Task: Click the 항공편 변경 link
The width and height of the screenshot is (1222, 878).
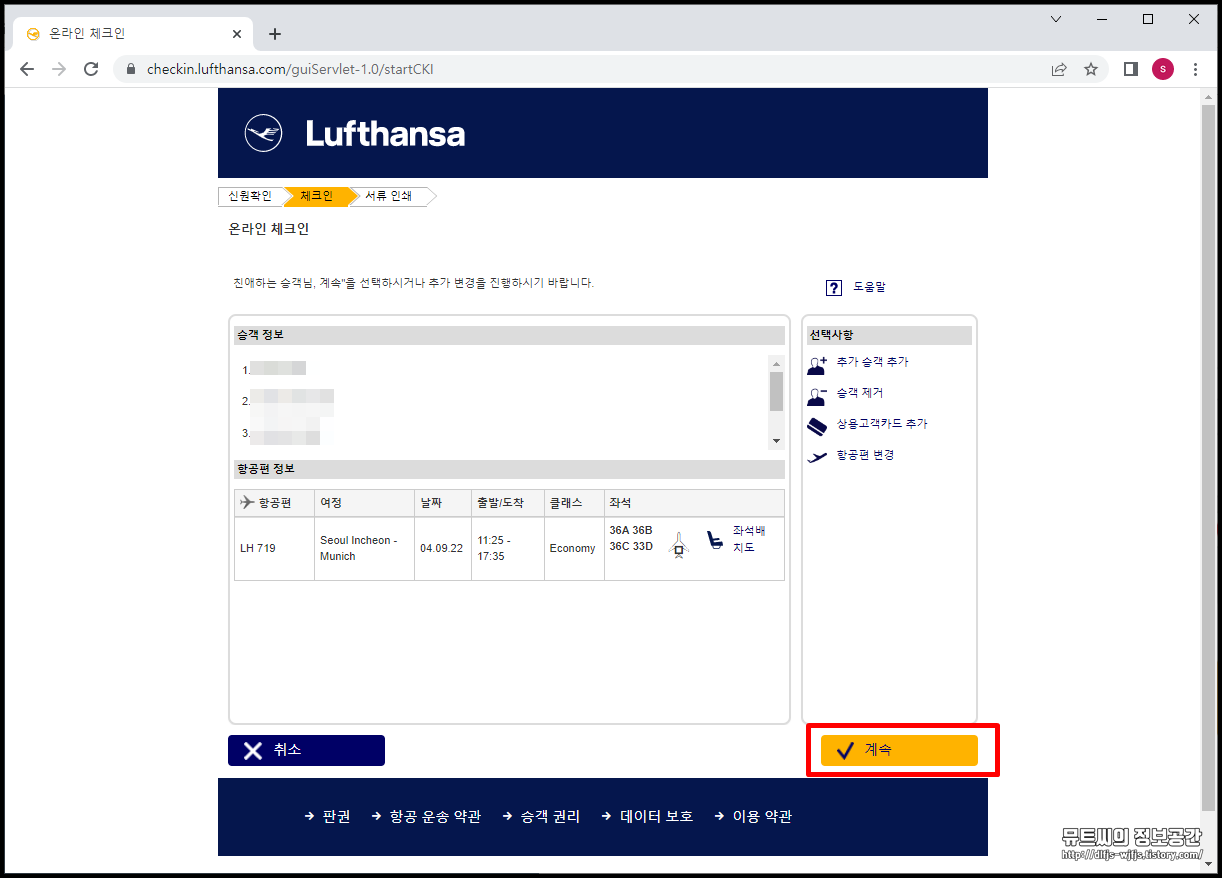Action: click(x=865, y=455)
